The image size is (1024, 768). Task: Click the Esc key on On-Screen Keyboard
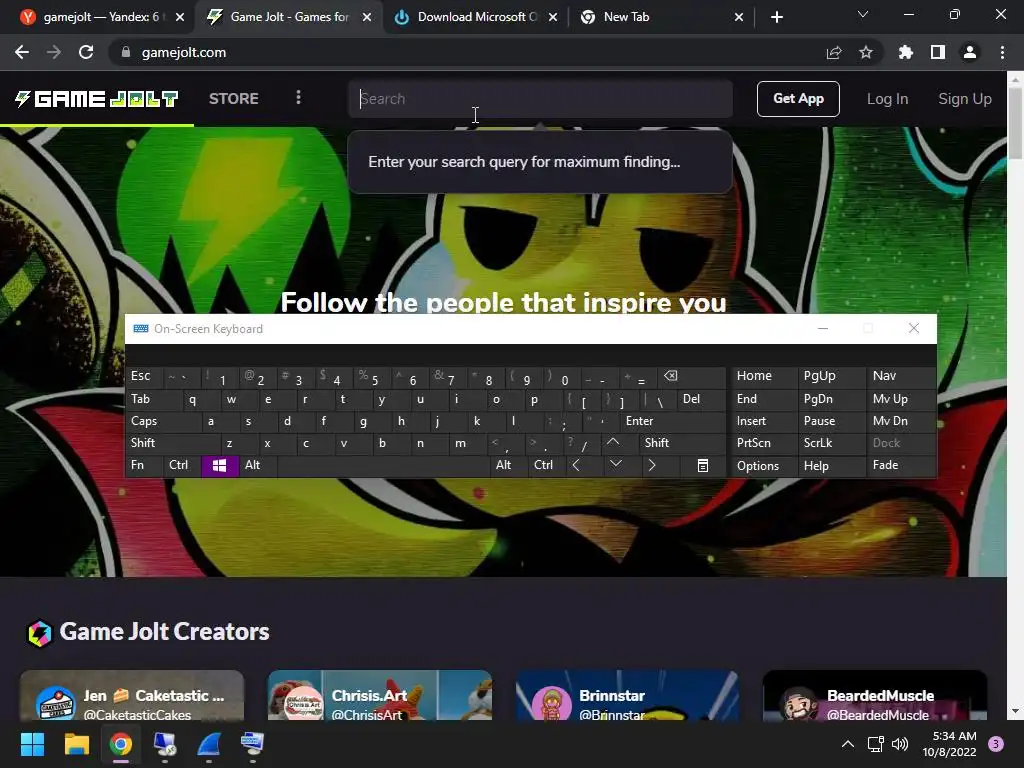point(144,376)
